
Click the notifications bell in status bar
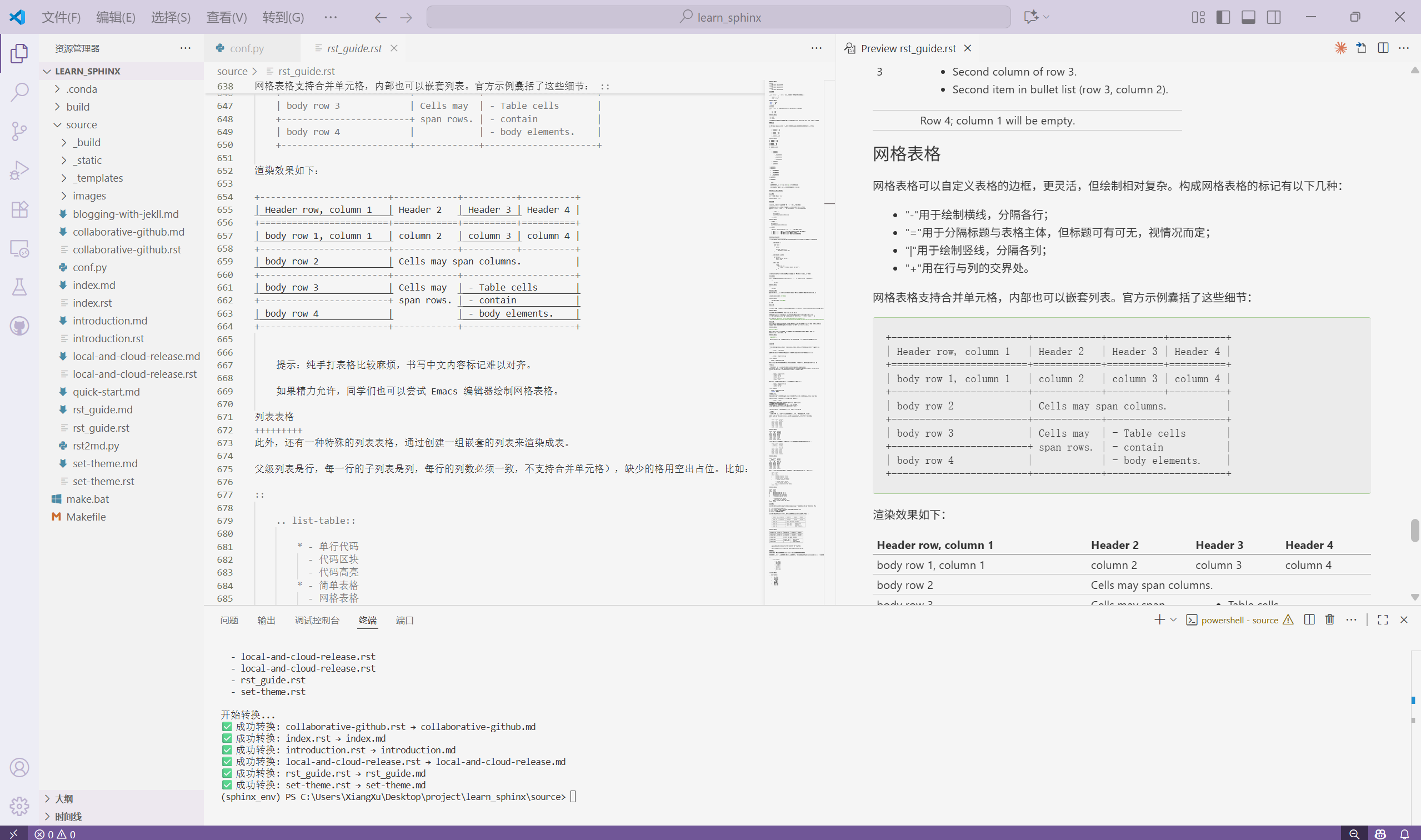point(1404,834)
